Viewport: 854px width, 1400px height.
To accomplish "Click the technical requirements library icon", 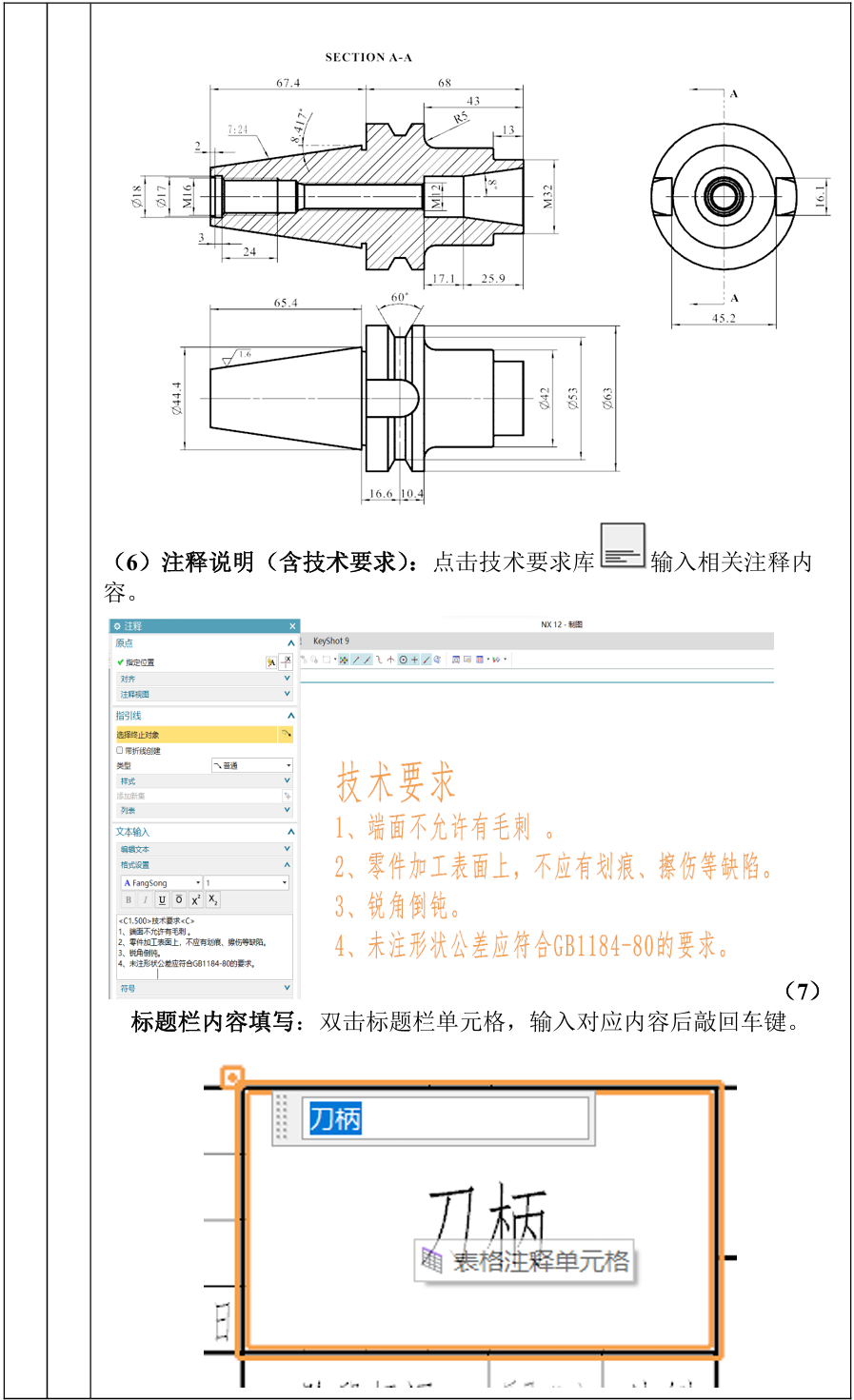I will point(623,546).
